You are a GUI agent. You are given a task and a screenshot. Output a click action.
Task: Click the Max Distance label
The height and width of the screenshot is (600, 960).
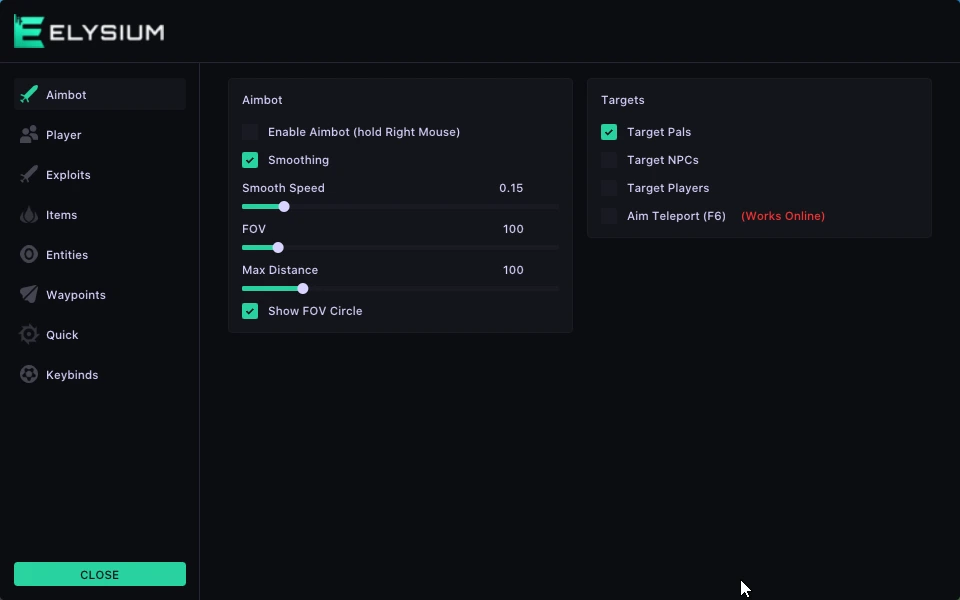coord(280,270)
